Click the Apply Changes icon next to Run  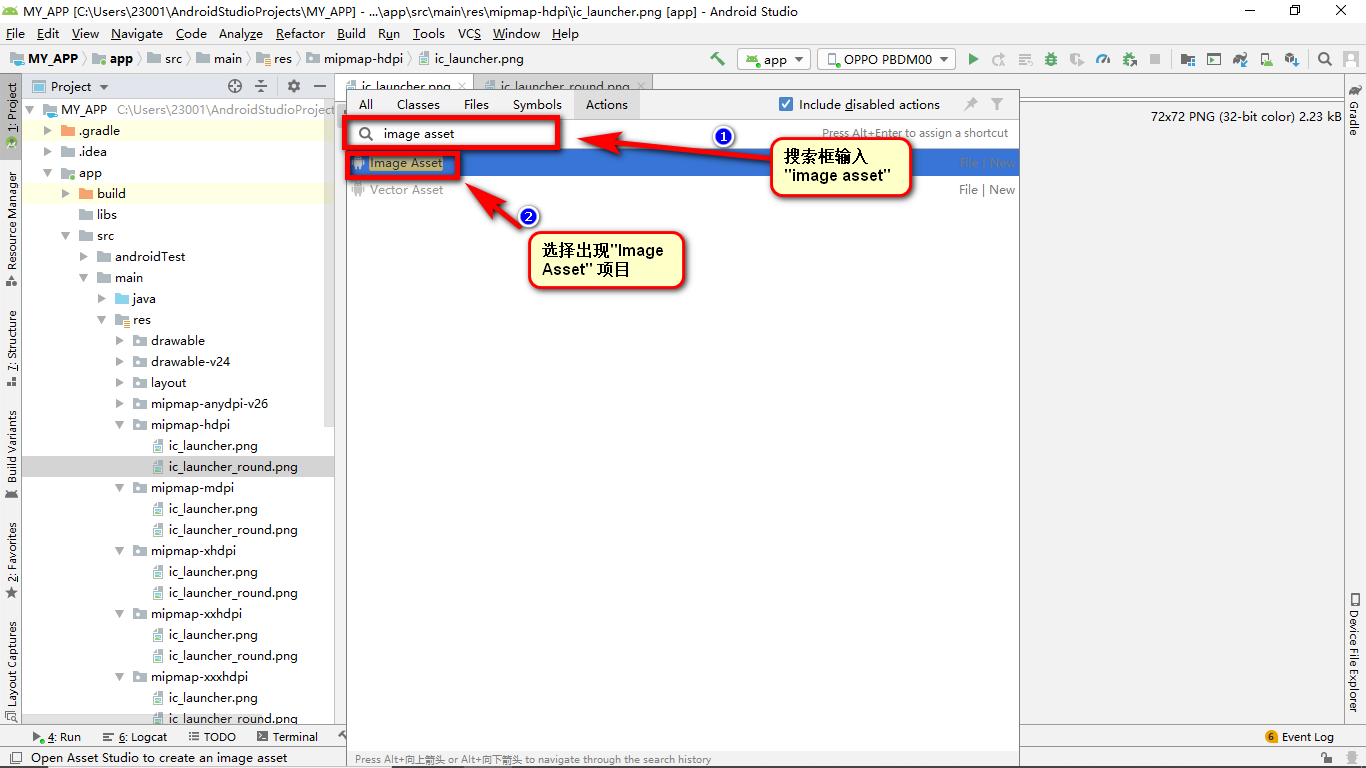(x=999, y=59)
